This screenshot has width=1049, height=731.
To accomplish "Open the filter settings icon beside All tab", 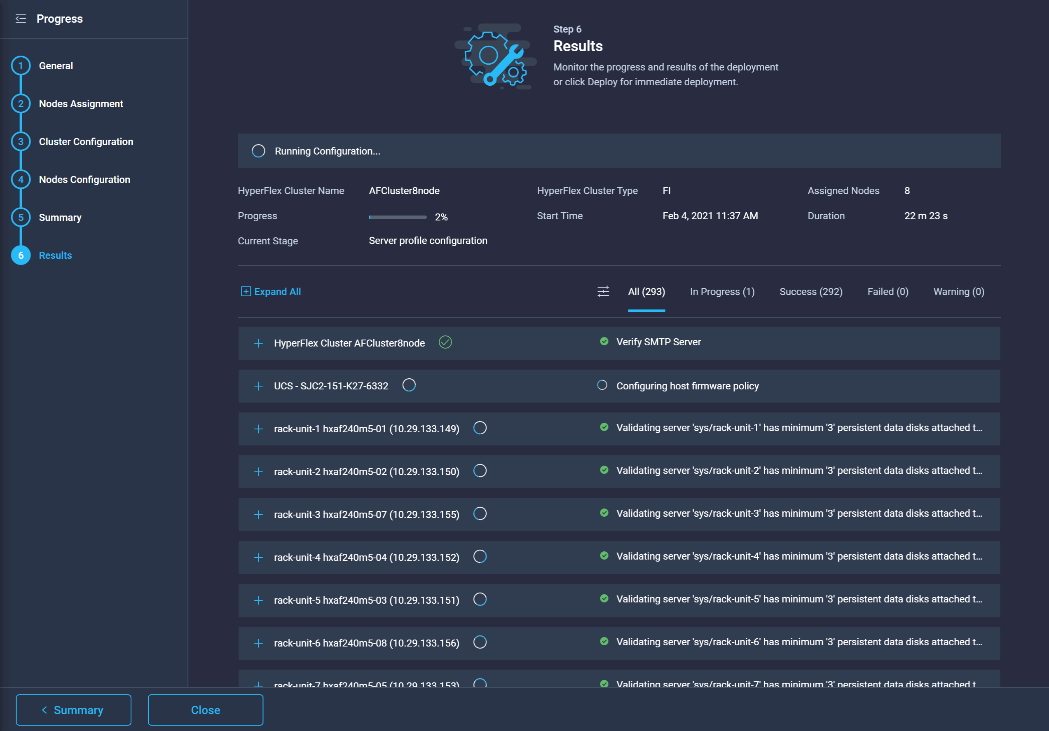I will coord(603,292).
